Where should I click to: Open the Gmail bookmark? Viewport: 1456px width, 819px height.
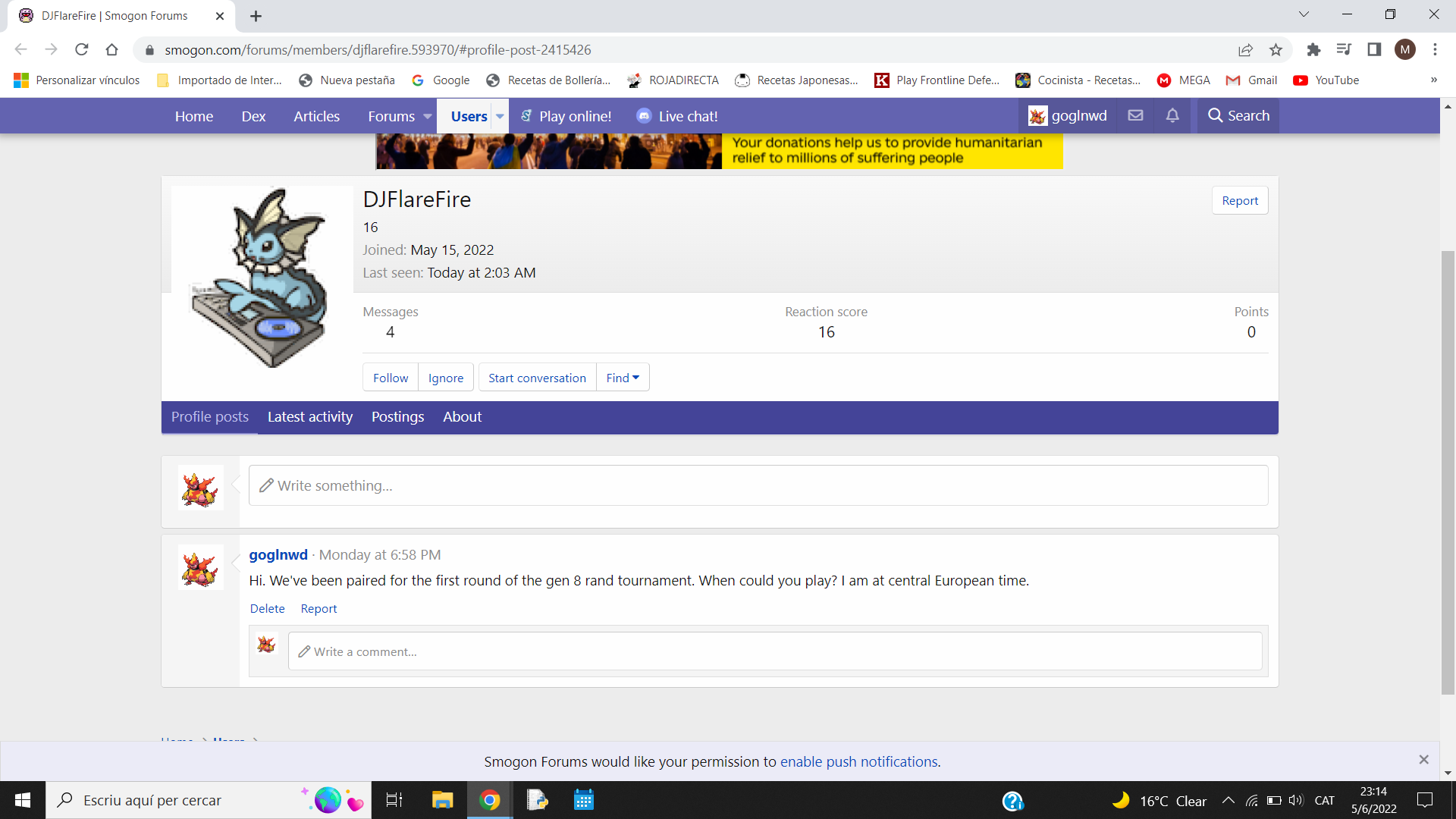click(1251, 80)
